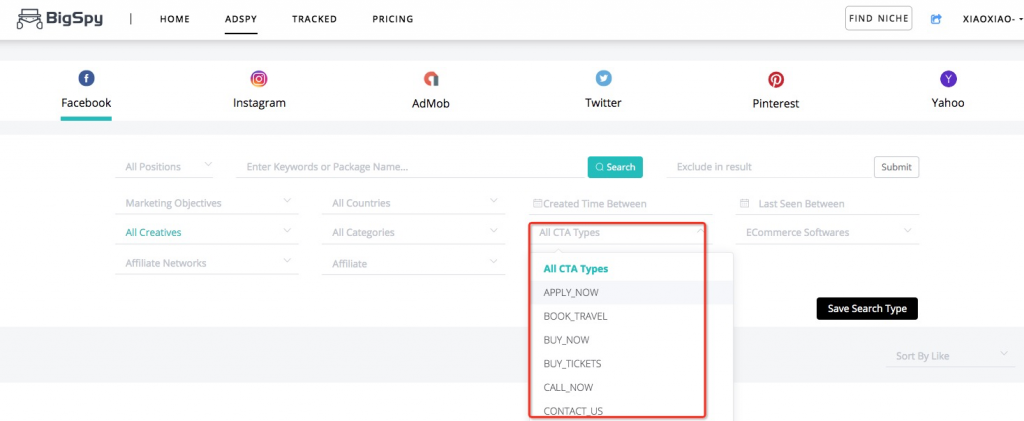This screenshot has width=1024, height=421.
Task: Select the Pinterest platform icon
Action: (x=776, y=80)
